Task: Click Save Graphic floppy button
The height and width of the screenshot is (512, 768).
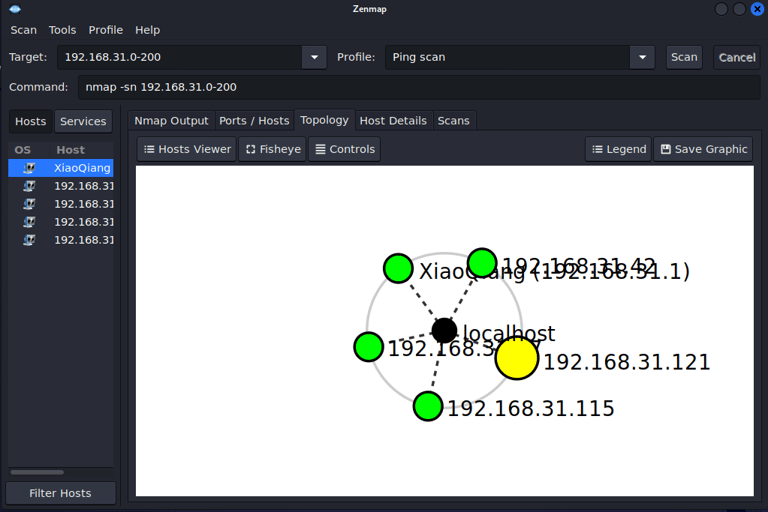Action: click(x=703, y=149)
